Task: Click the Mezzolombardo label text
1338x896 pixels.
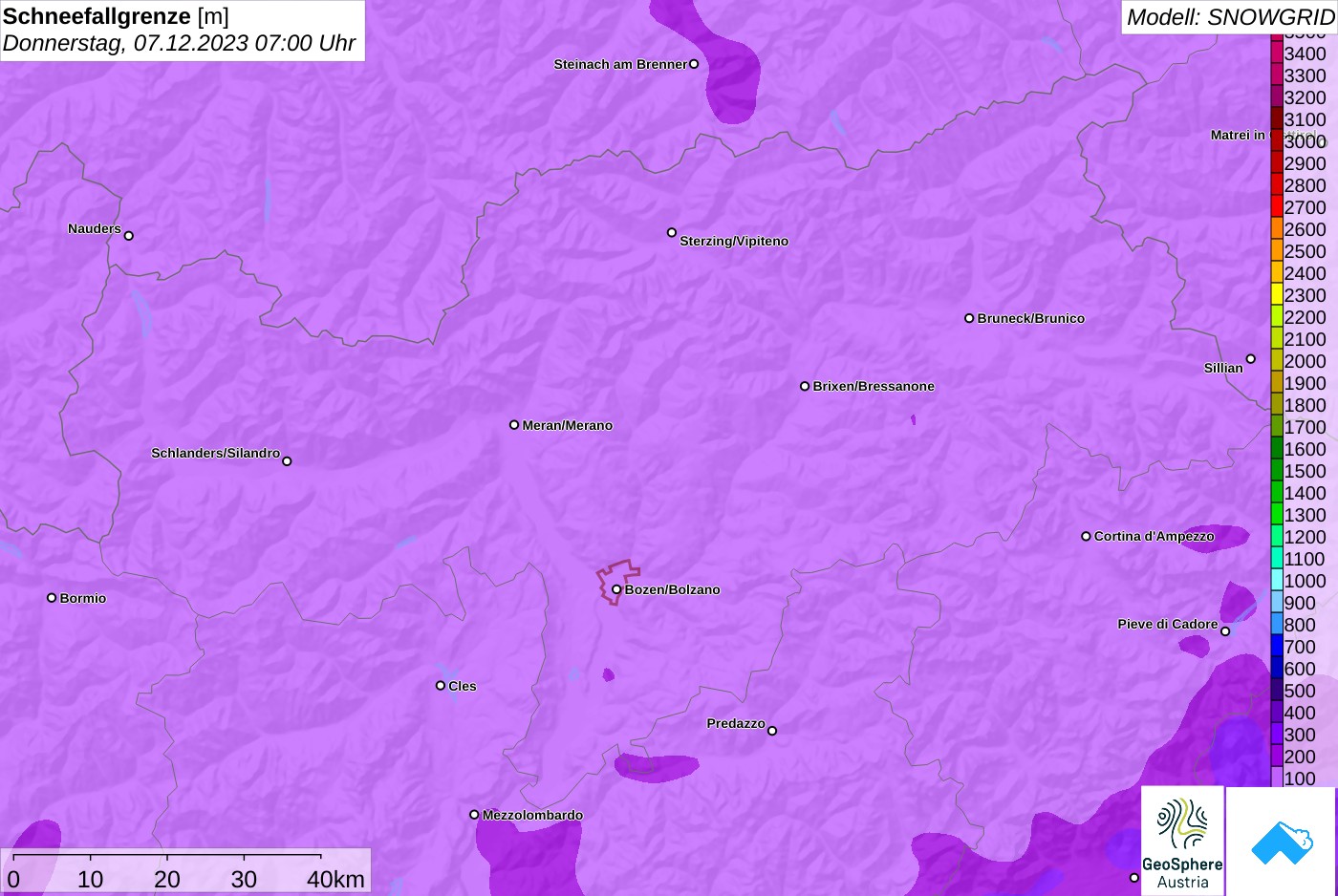Action: click(x=532, y=815)
